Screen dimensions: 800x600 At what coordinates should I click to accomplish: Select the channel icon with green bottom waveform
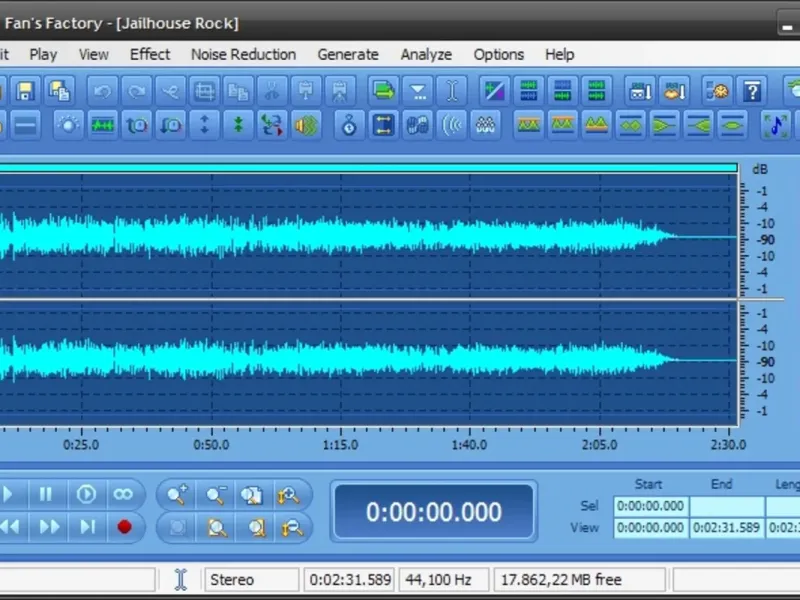click(x=562, y=91)
